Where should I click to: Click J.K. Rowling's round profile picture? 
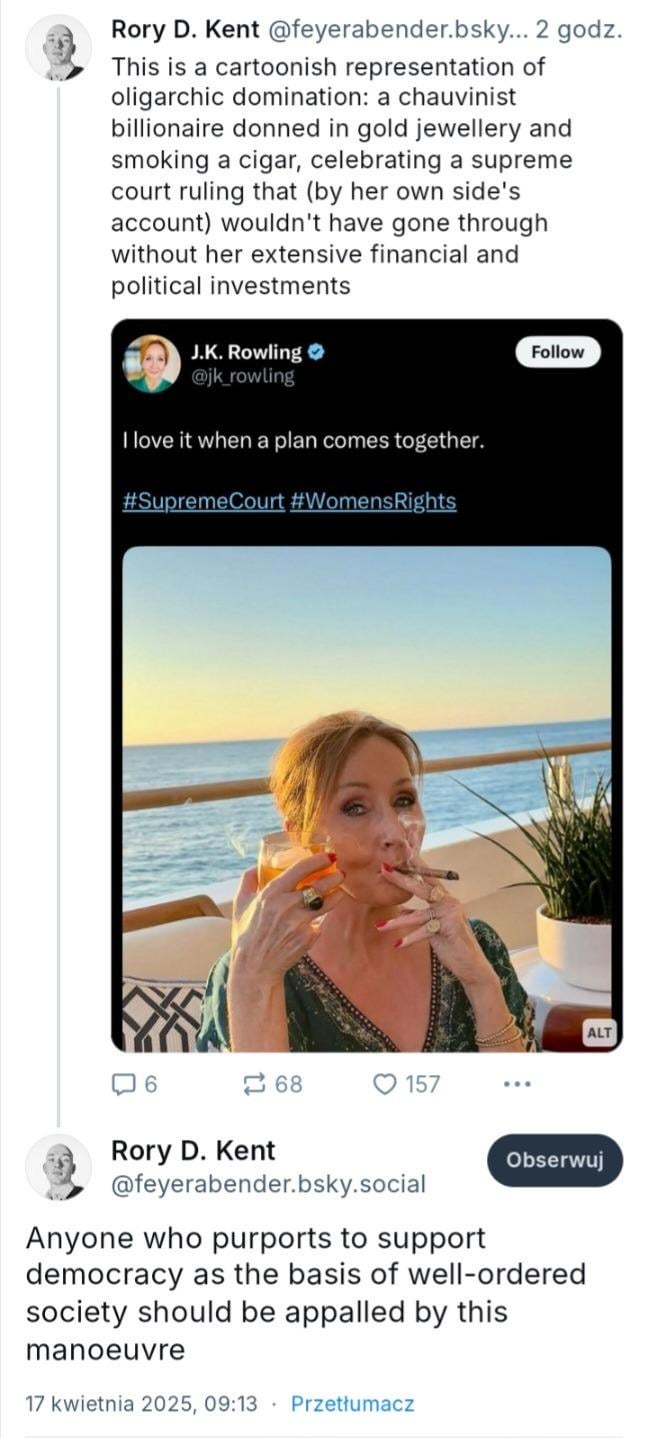pos(151,363)
